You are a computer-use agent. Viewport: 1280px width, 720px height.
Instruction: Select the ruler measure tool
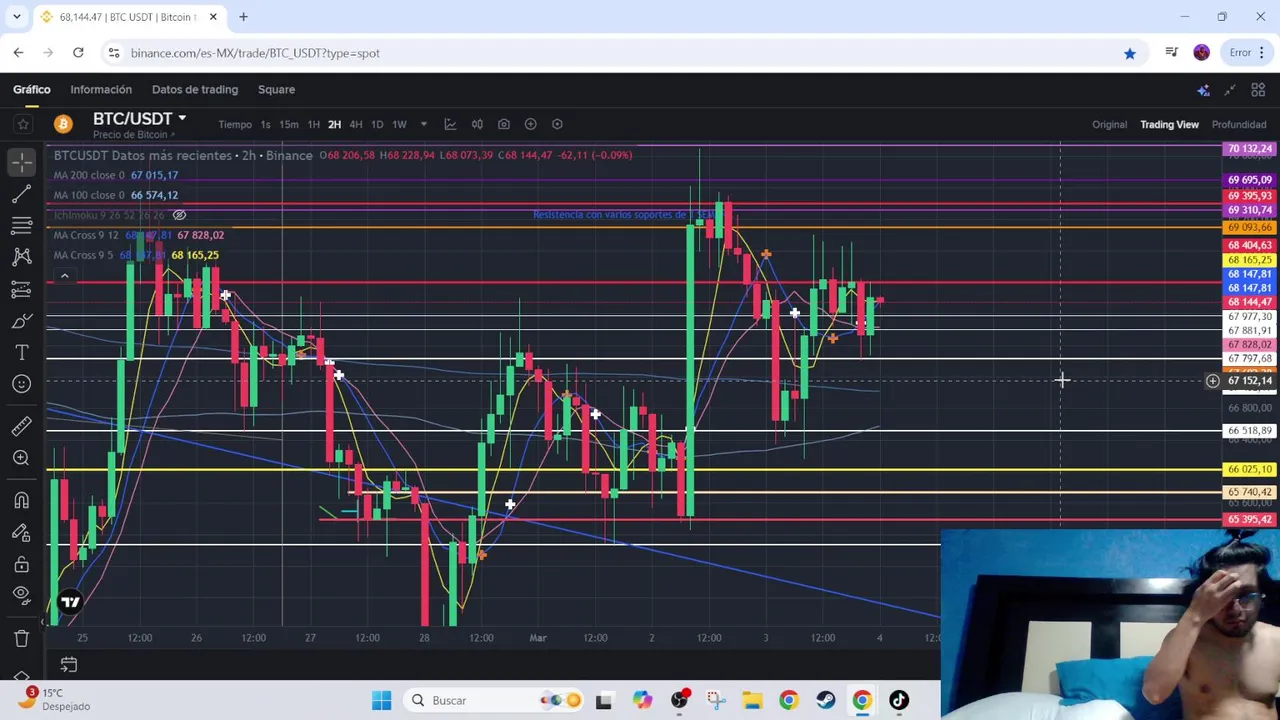[22, 427]
